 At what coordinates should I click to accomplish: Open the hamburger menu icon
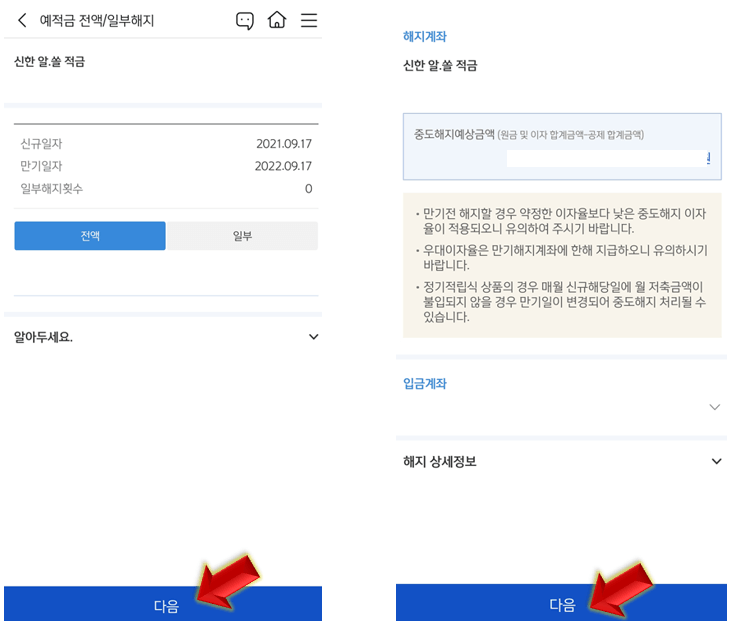tap(309, 20)
